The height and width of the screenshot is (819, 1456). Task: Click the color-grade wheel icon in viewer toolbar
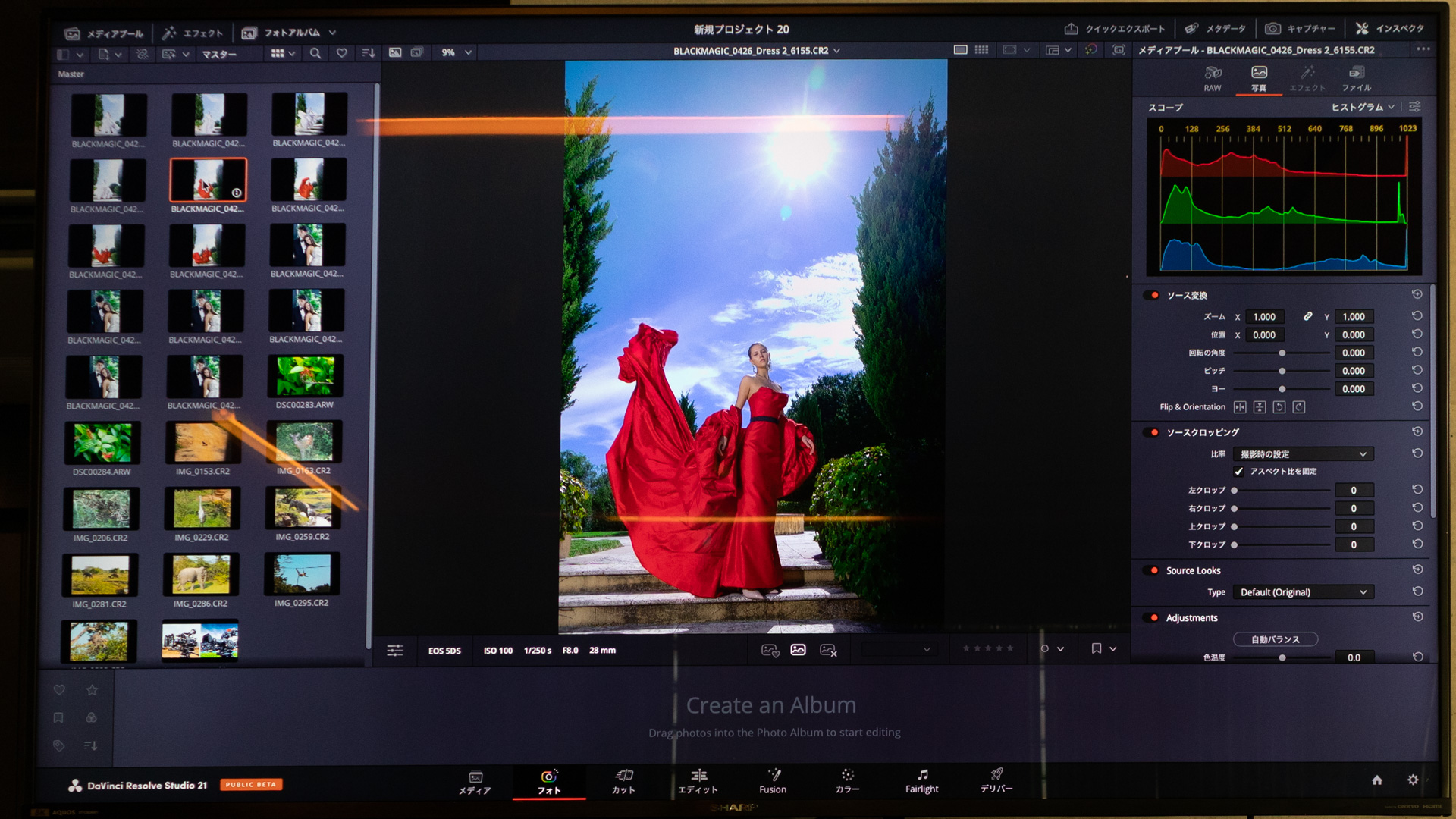click(x=1090, y=49)
